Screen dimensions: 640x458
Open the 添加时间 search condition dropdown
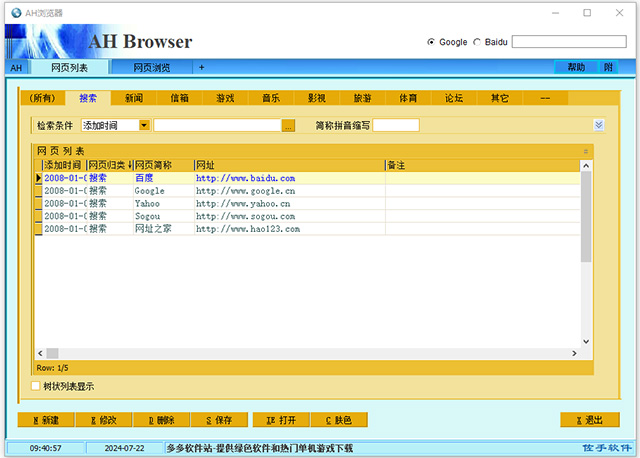[x=144, y=125]
